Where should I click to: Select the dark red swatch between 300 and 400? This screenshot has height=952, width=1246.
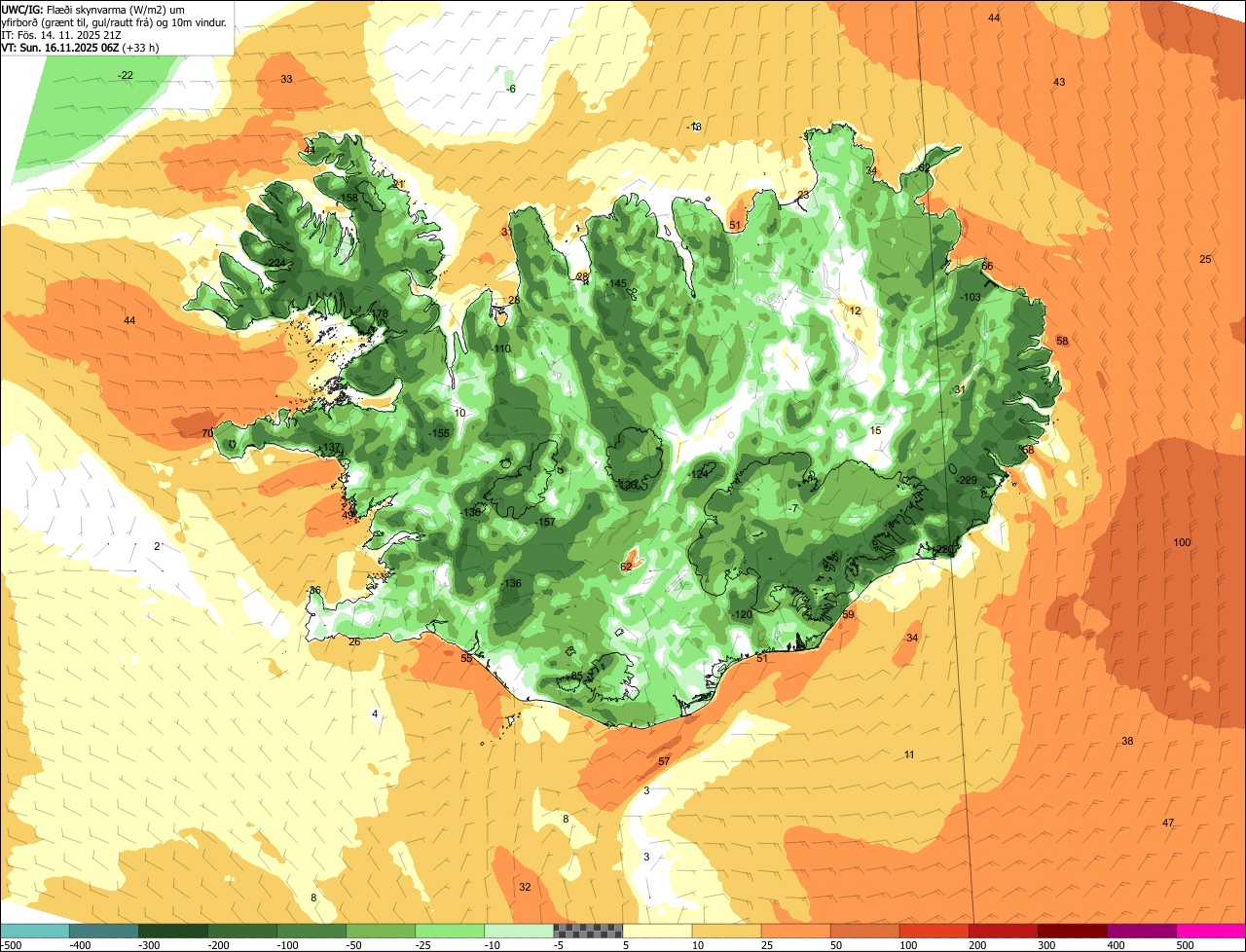point(1072,930)
